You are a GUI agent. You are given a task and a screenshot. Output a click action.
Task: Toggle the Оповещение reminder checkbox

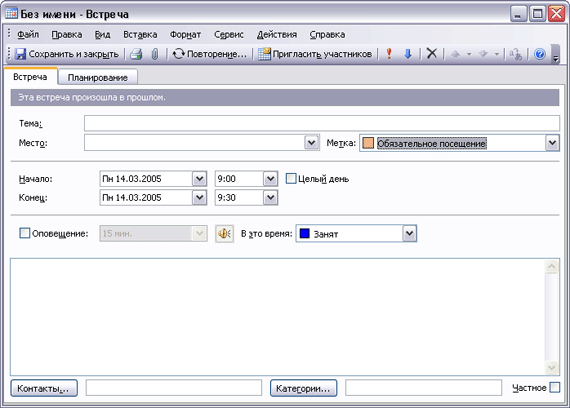tap(24, 233)
